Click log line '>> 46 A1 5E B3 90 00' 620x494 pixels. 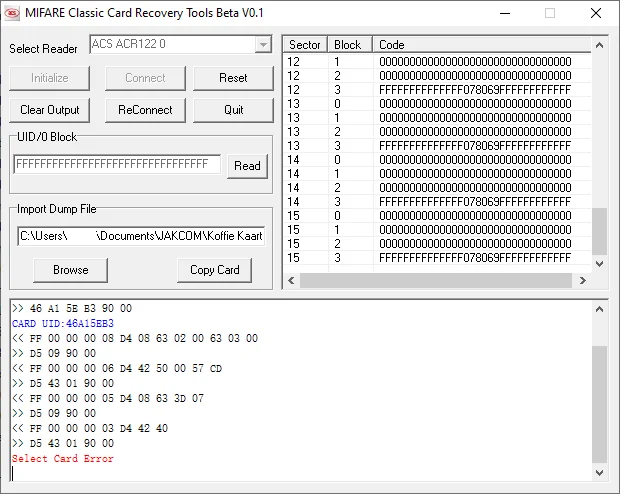72,309
